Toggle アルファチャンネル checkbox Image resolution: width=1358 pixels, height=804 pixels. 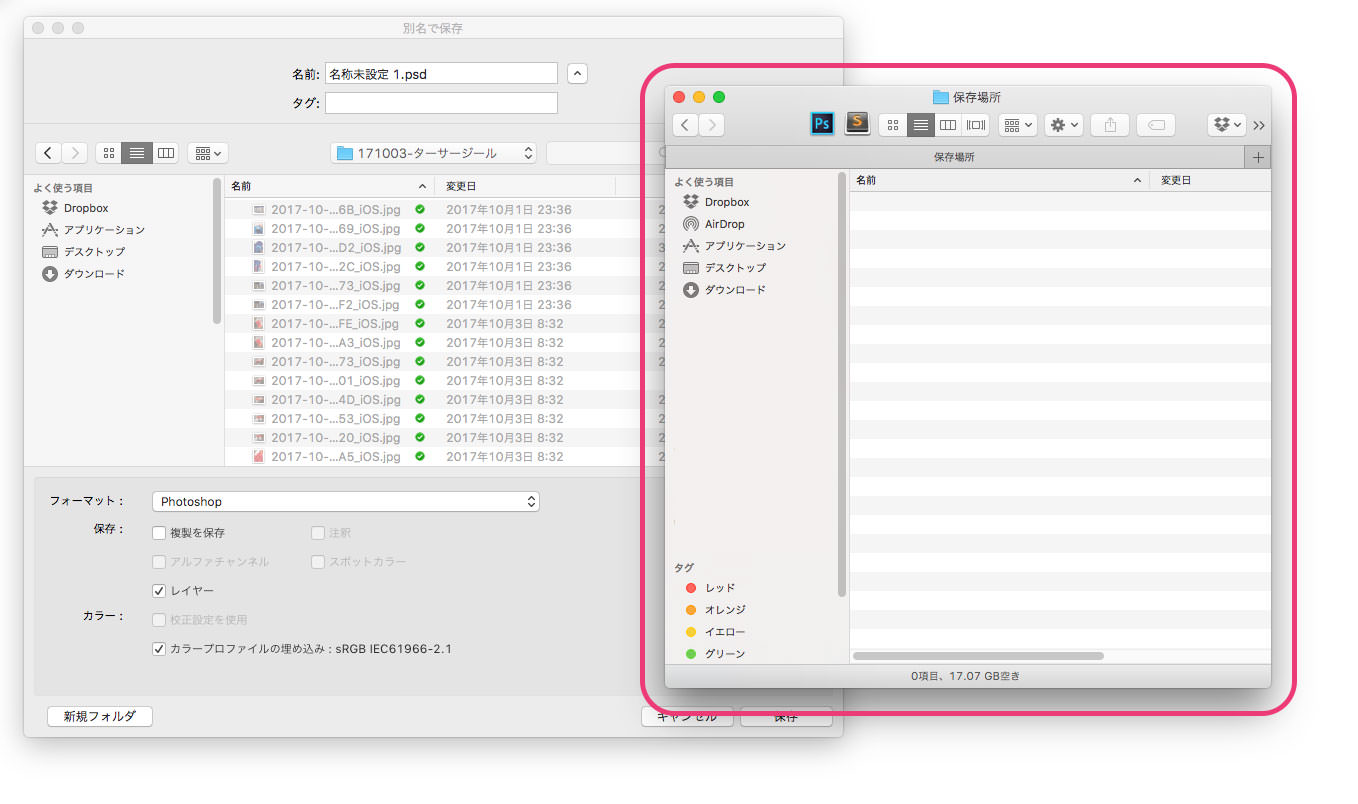click(159, 562)
